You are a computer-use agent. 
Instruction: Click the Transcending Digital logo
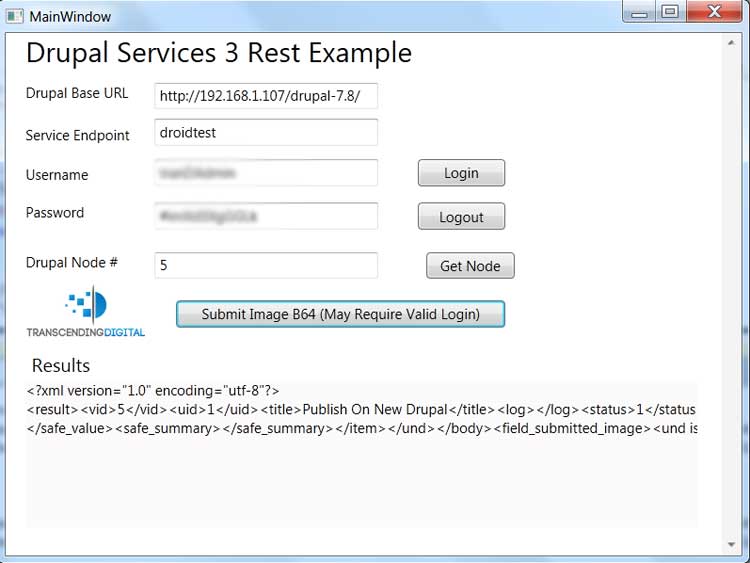coord(86,312)
